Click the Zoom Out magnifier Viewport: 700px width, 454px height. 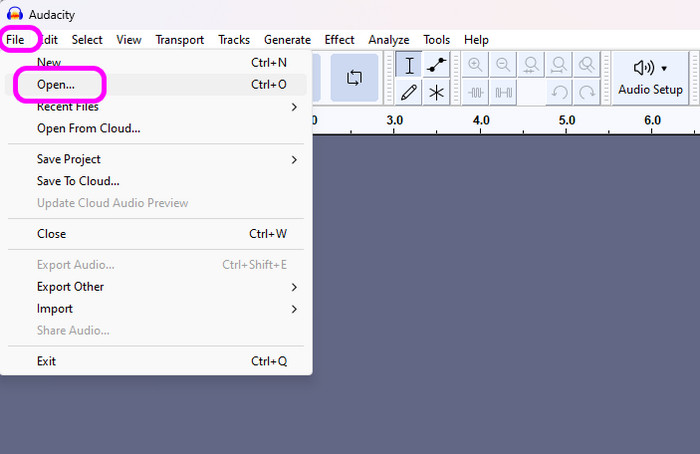(x=503, y=65)
